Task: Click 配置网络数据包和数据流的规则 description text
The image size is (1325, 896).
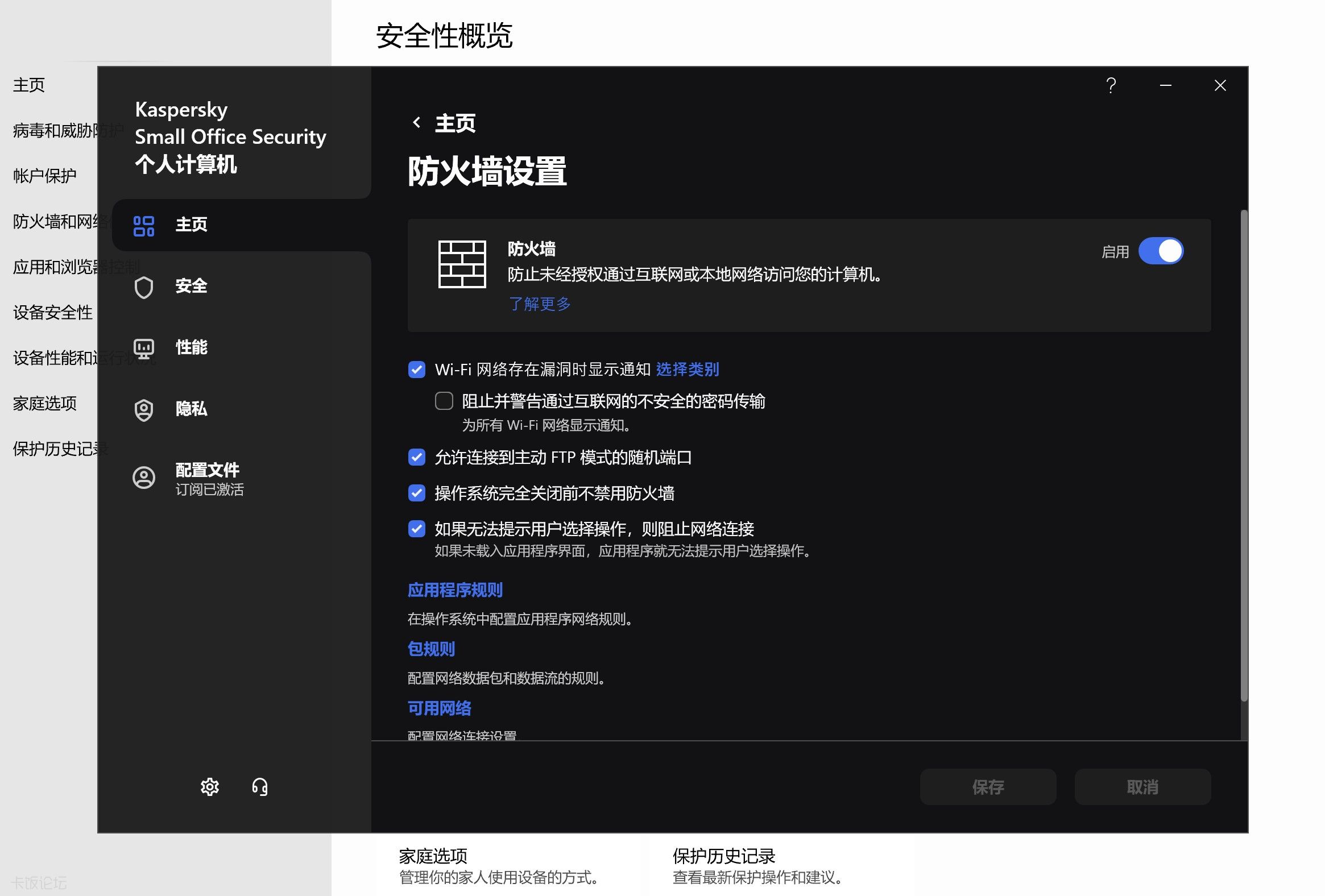Action: (x=506, y=678)
